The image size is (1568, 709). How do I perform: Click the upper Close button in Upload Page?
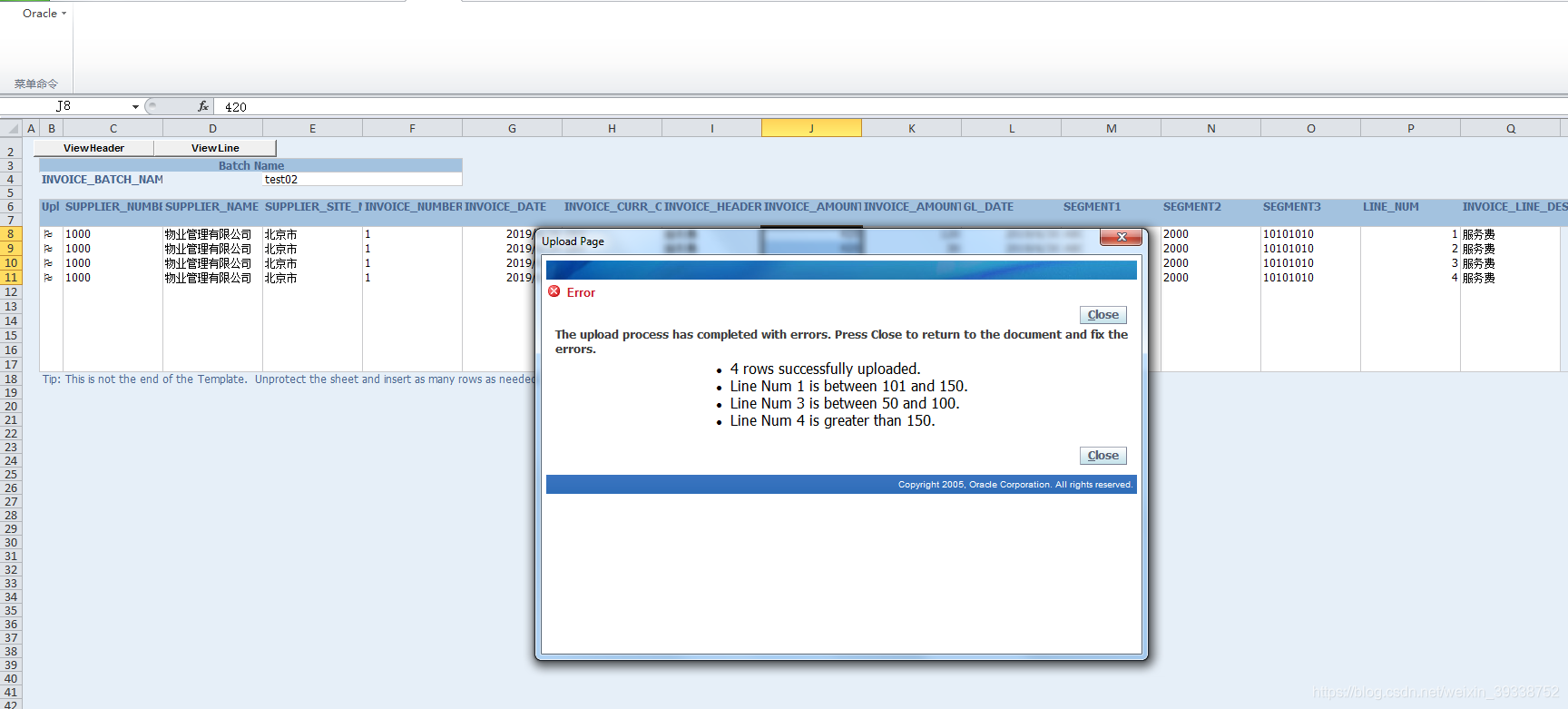1103,315
